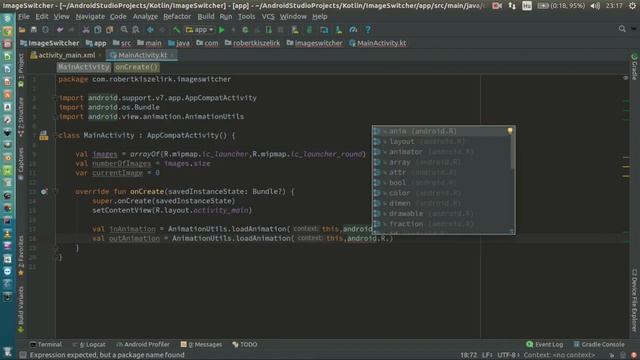Viewport: 640px width, 360px height.
Task: Open the Build menu
Action: click(x=206, y=17)
